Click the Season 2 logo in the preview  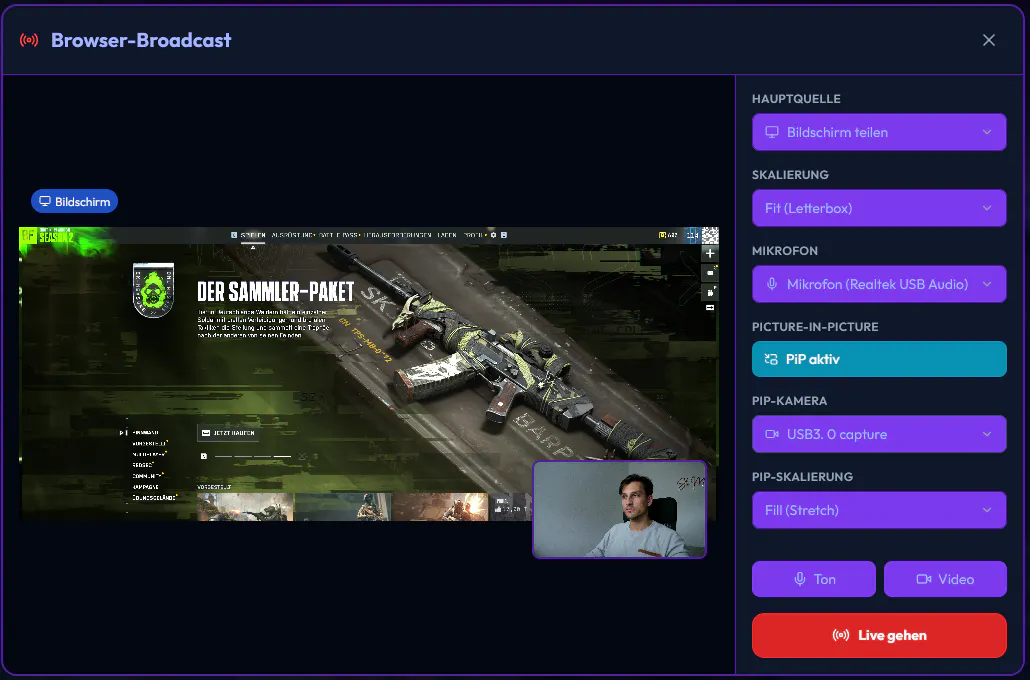[47, 235]
